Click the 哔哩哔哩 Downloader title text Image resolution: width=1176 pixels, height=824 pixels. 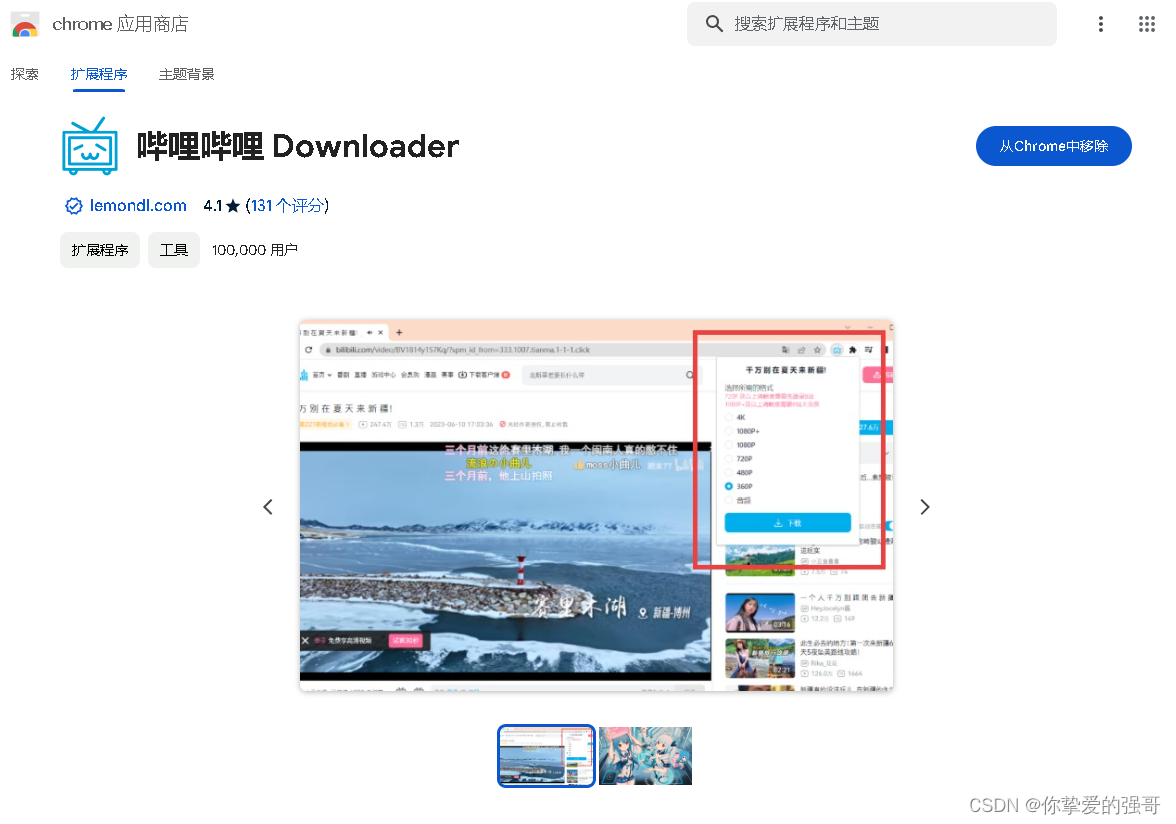click(298, 146)
